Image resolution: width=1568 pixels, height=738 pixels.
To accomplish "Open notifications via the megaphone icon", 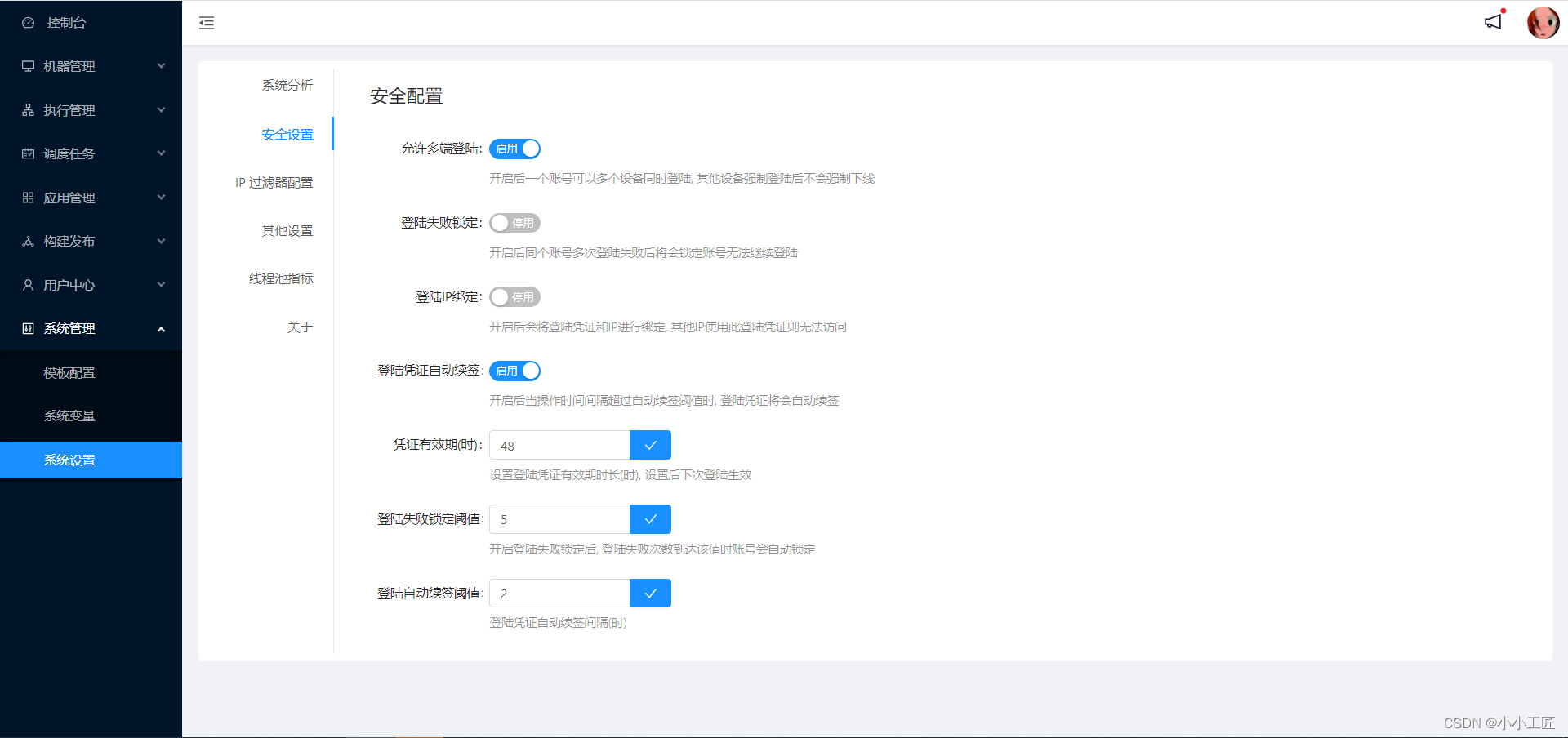I will tap(1493, 22).
